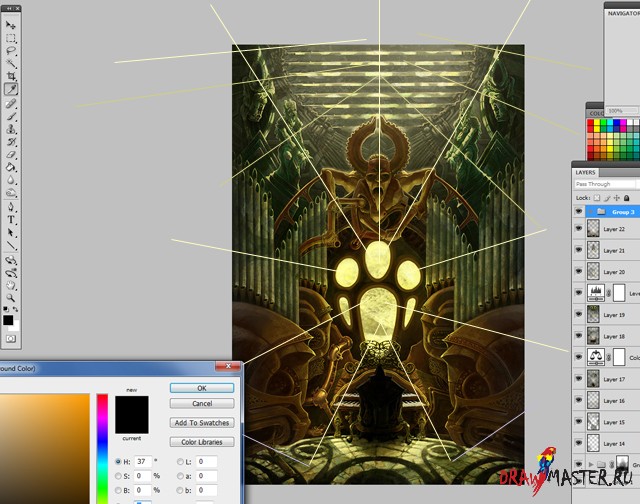Toggle visibility of Layer 20

point(578,271)
